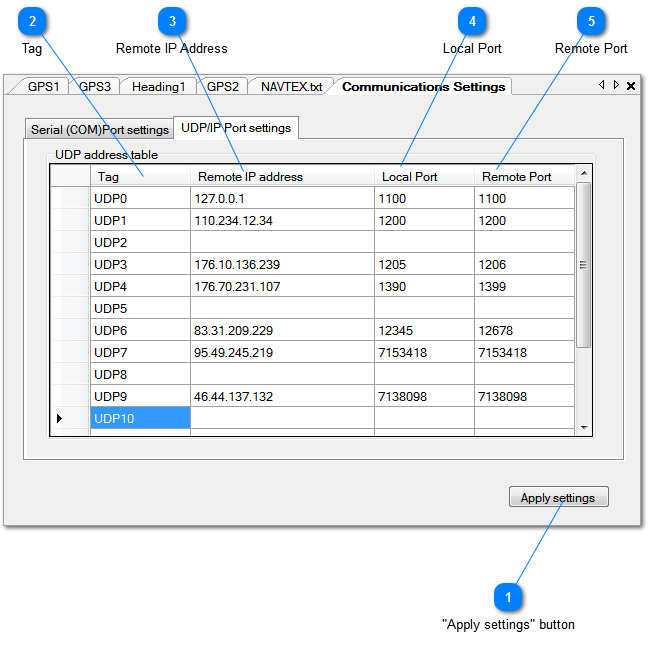
Task: Select the UDP7 tag cell
Action: (140, 352)
